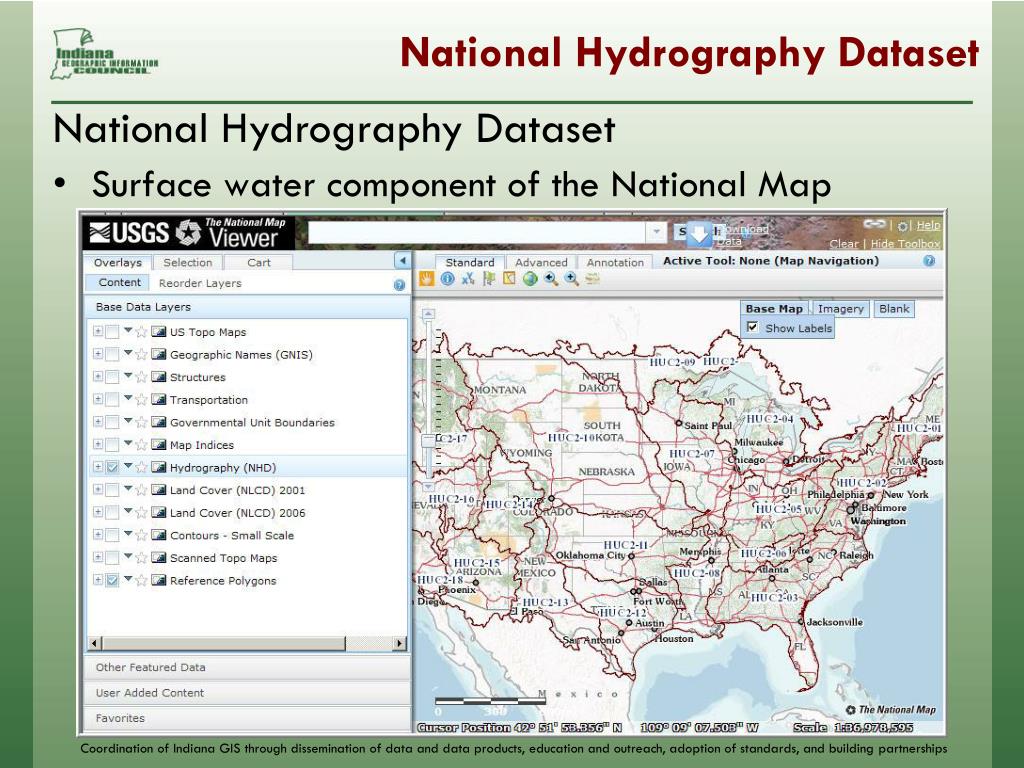Image resolution: width=1024 pixels, height=768 pixels.
Task: Expand the Hydrography (NHD) plus node
Action: (98, 468)
